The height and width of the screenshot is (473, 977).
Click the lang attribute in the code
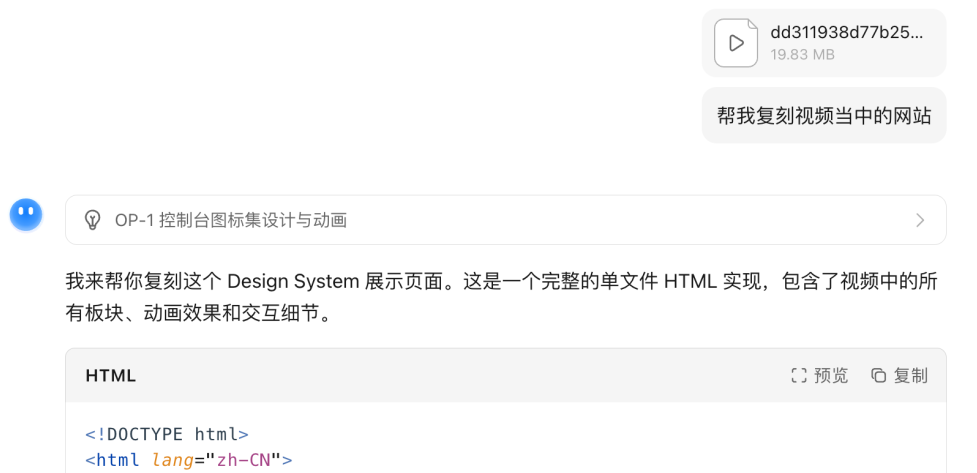[x=170, y=460]
